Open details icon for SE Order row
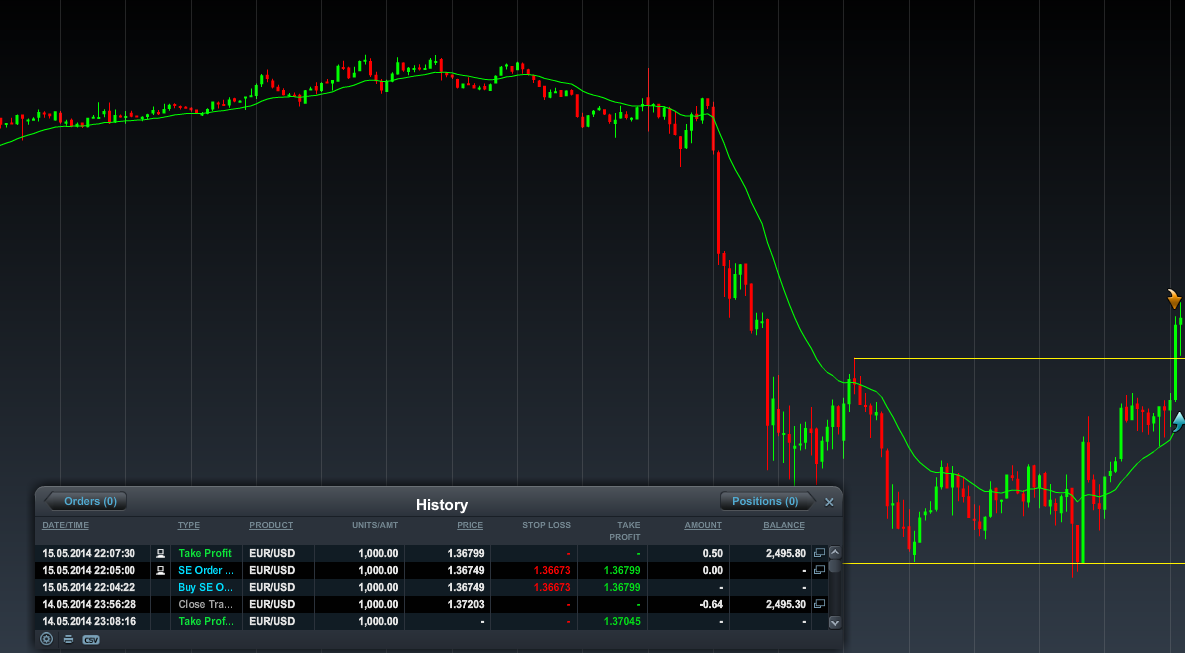The image size is (1185, 653). pyautogui.click(x=819, y=570)
